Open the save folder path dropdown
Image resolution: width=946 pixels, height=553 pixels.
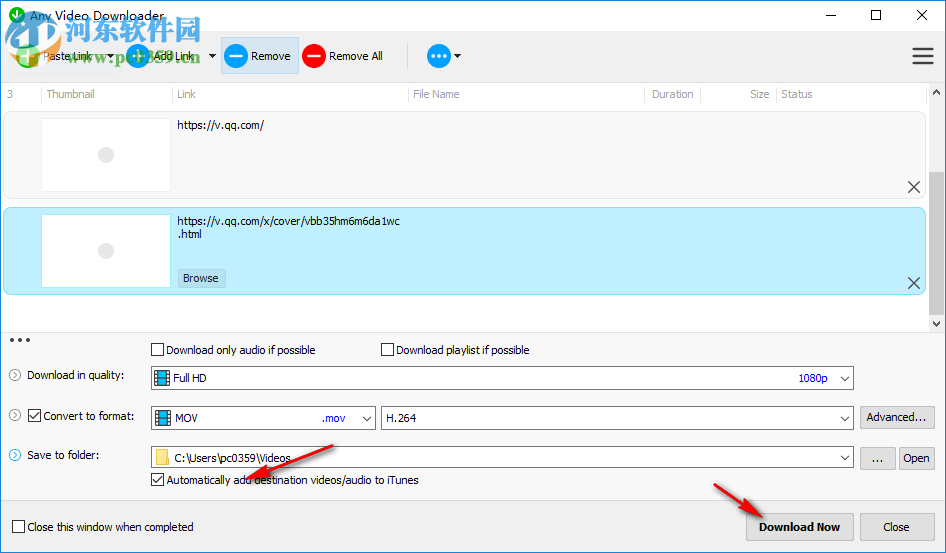(502, 458)
